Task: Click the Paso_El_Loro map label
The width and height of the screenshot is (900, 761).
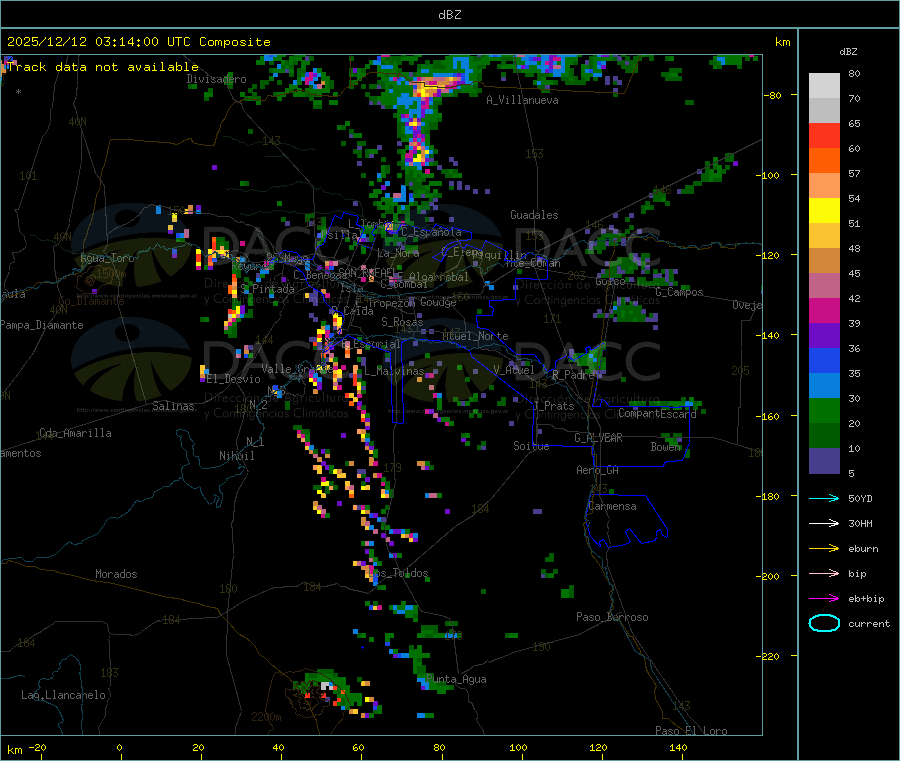Action: [692, 731]
